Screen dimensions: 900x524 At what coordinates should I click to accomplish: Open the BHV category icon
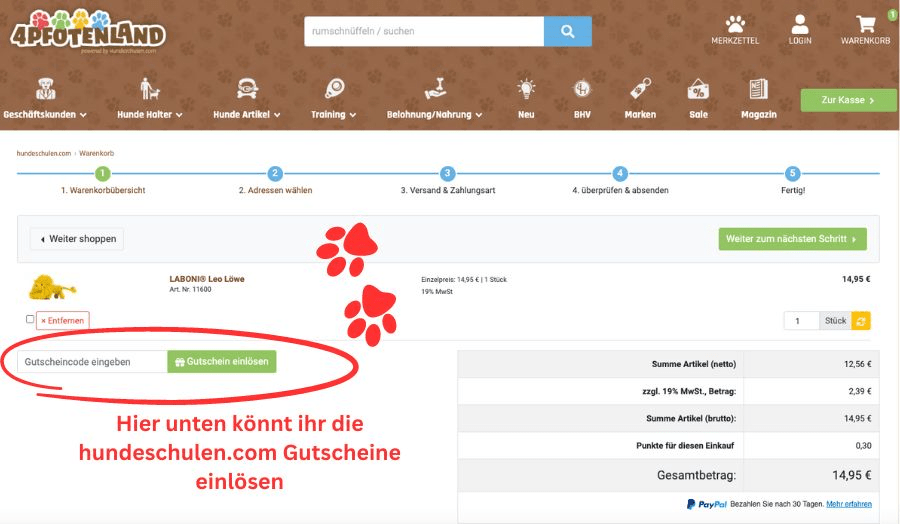[x=582, y=90]
